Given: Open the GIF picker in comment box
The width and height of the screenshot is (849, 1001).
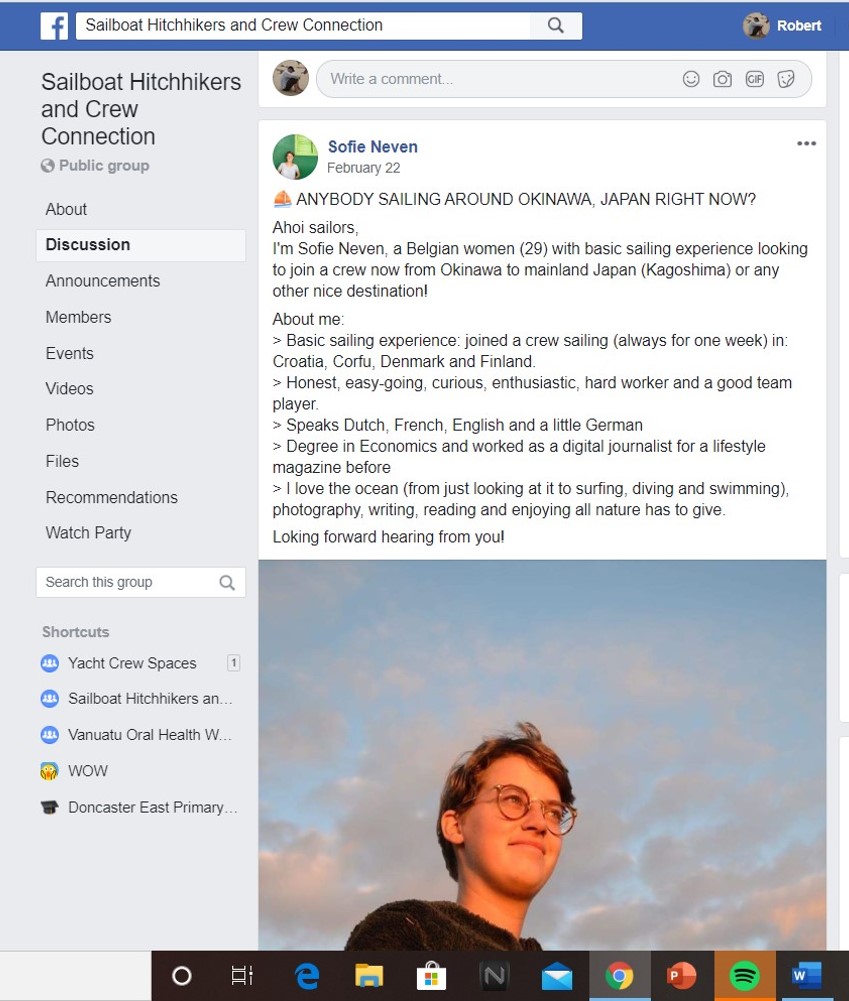Looking at the screenshot, I should [754, 79].
